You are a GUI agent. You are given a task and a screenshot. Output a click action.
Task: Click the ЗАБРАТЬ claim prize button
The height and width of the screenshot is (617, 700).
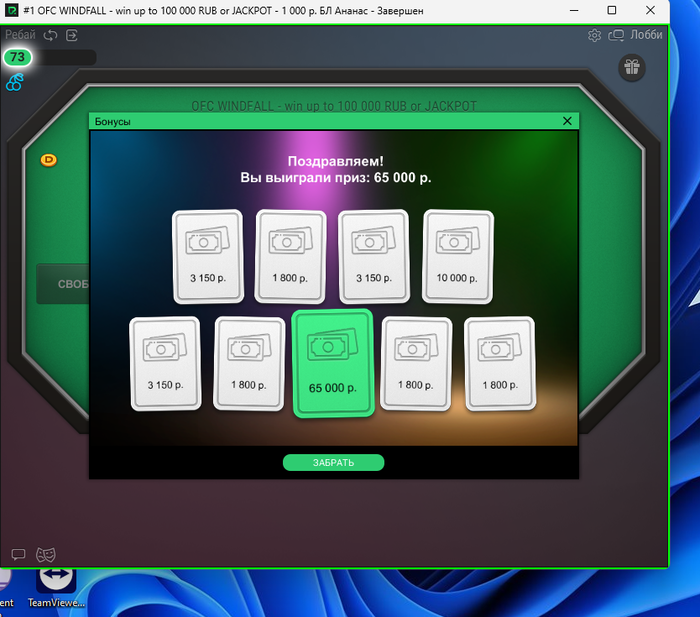[x=333, y=463]
